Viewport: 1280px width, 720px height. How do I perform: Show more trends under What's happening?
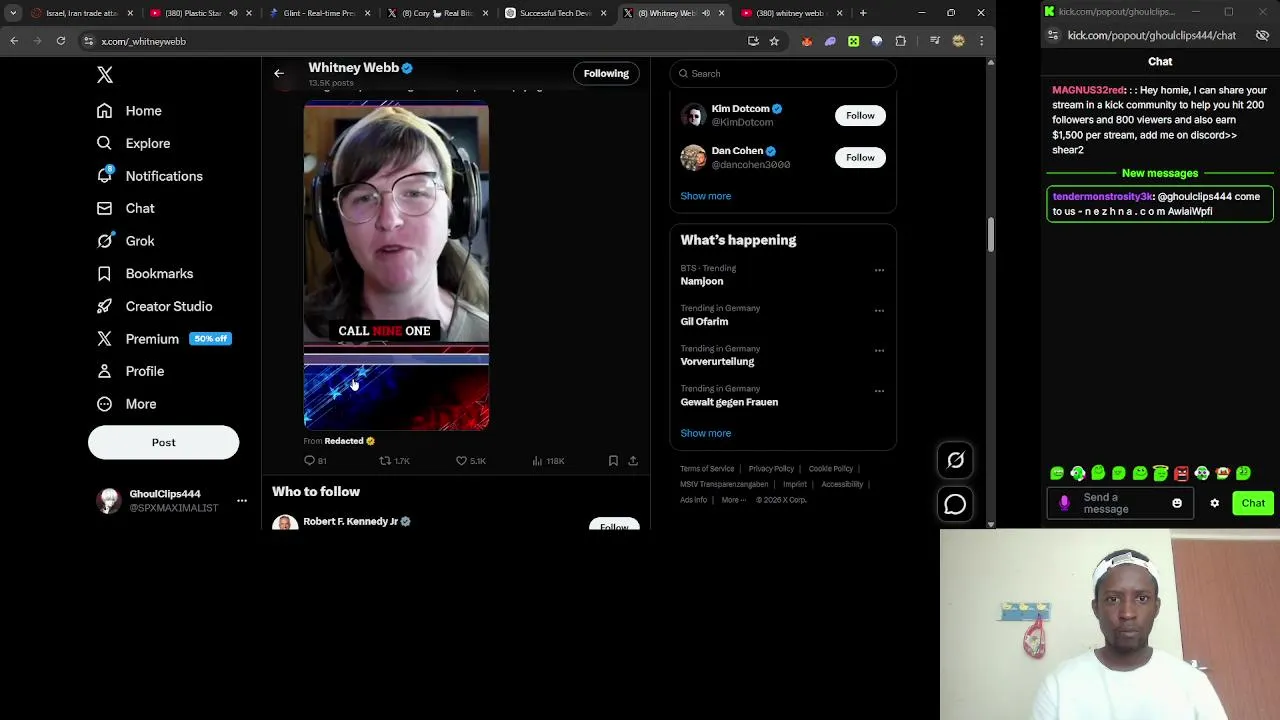pyautogui.click(x=705, y=433)
